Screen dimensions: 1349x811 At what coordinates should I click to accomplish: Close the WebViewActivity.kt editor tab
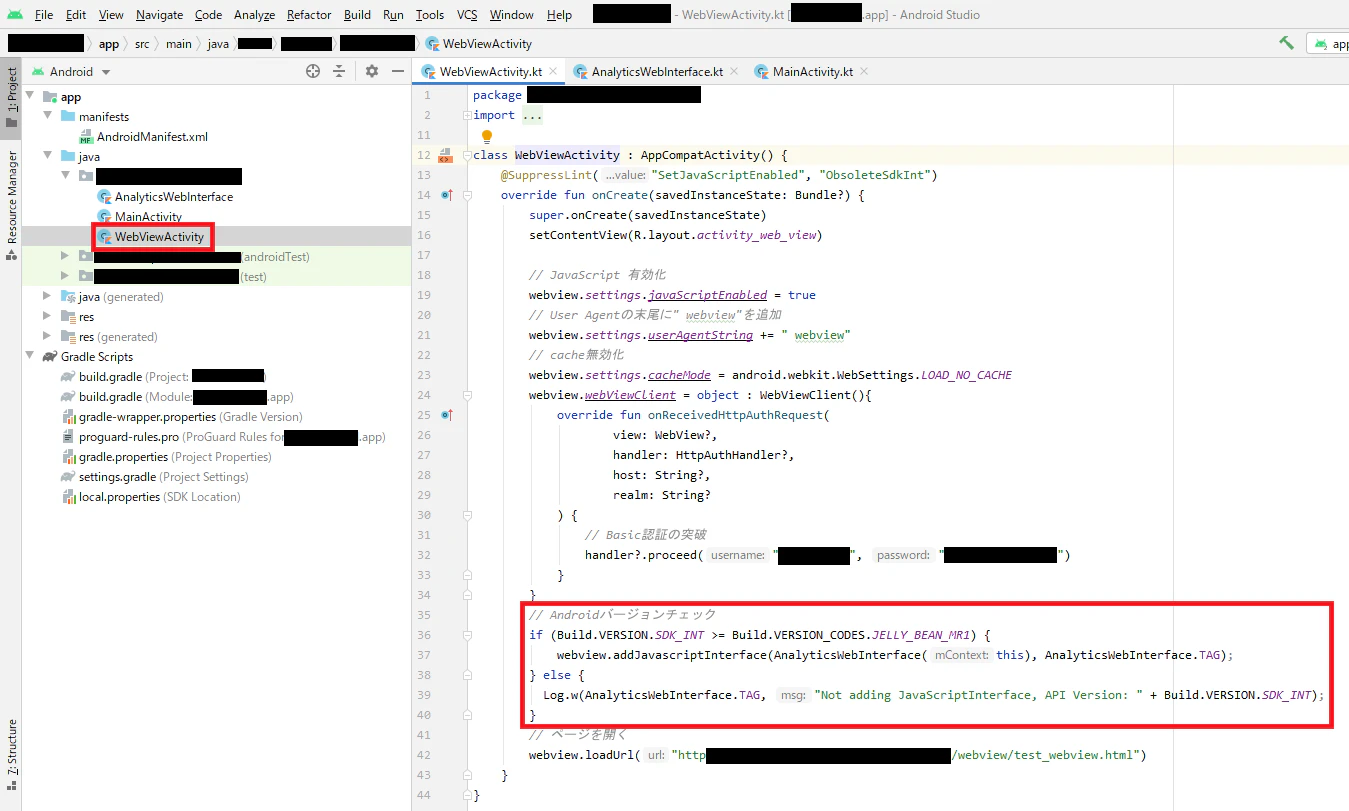pyautogui.click(x=553, y=71)
